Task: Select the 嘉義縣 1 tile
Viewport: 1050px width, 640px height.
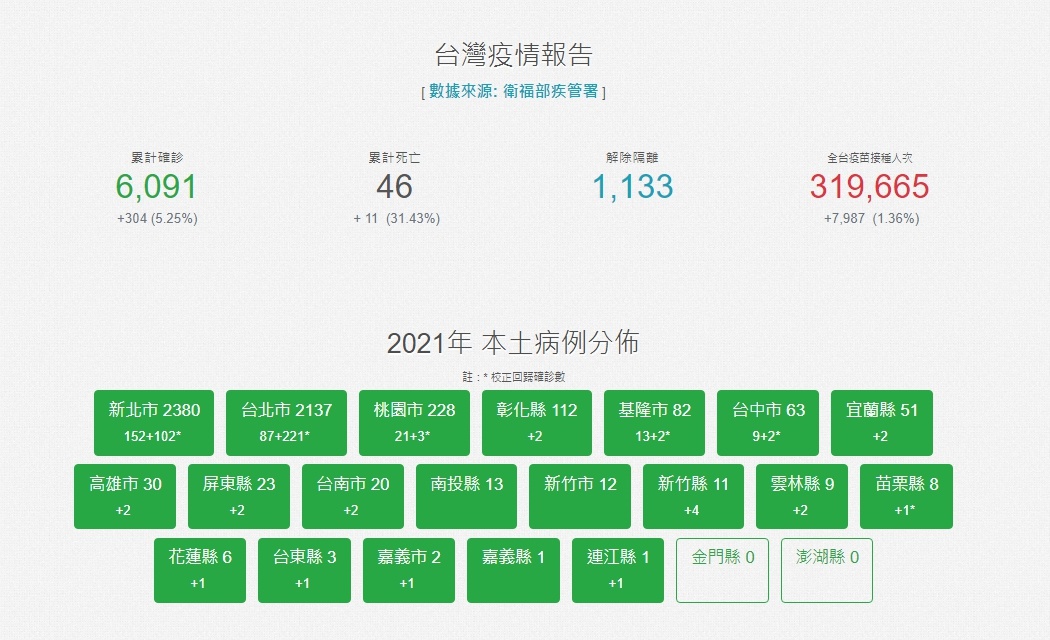Action: tap(514, 570)
